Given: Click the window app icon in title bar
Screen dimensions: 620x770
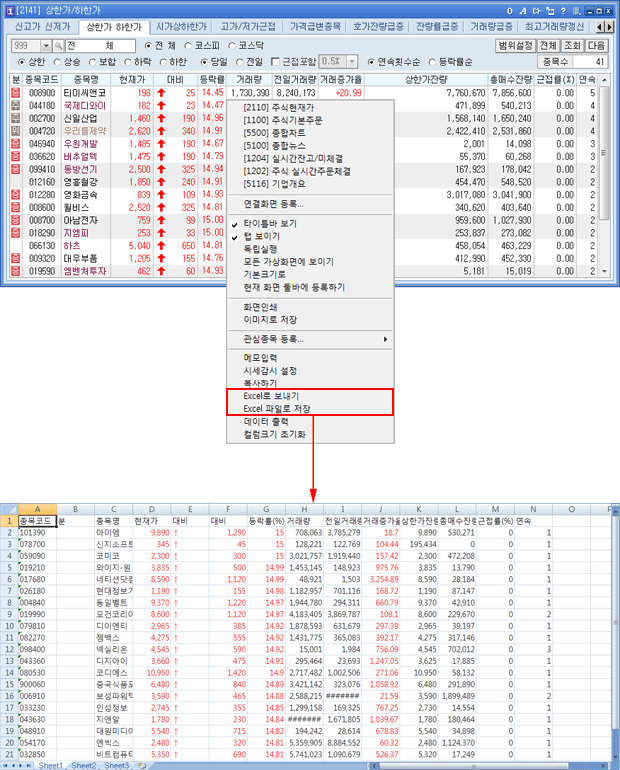Looking at the screenshot, I should click(10, 8).
